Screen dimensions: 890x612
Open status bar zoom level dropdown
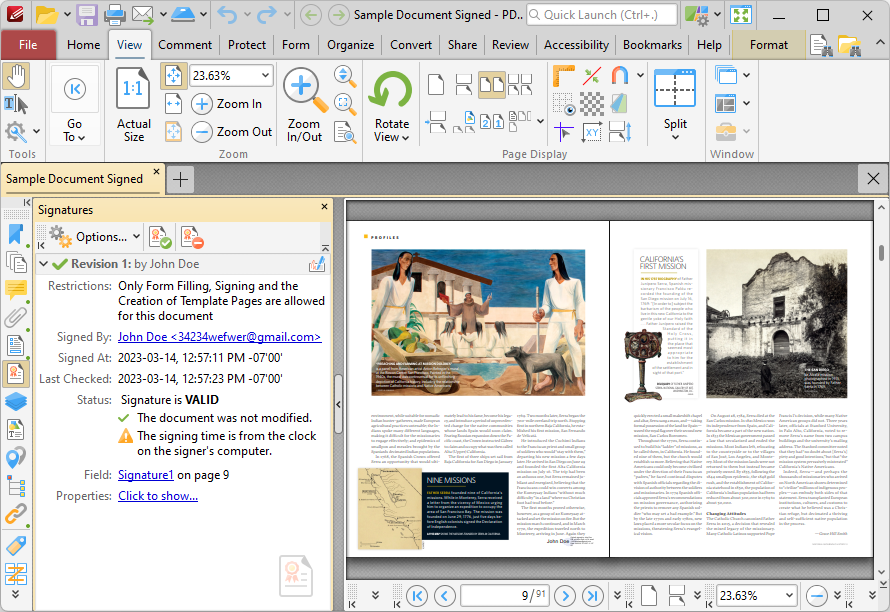click(x=790, y=596)
